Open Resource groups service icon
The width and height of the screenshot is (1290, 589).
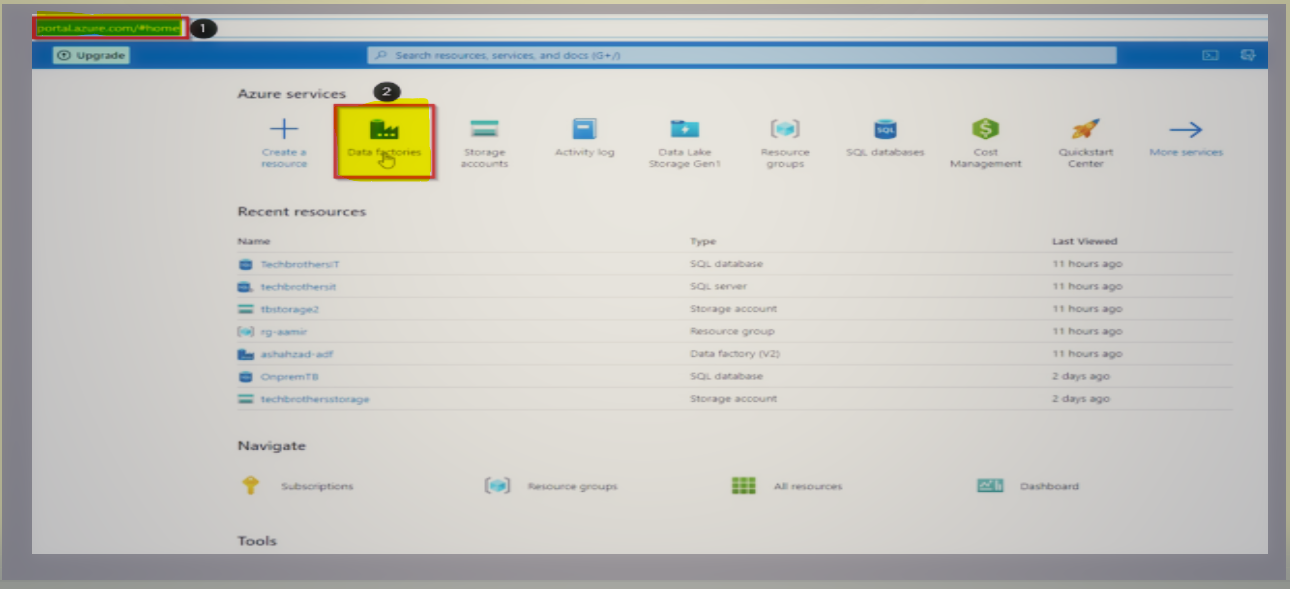pos(785,129)
